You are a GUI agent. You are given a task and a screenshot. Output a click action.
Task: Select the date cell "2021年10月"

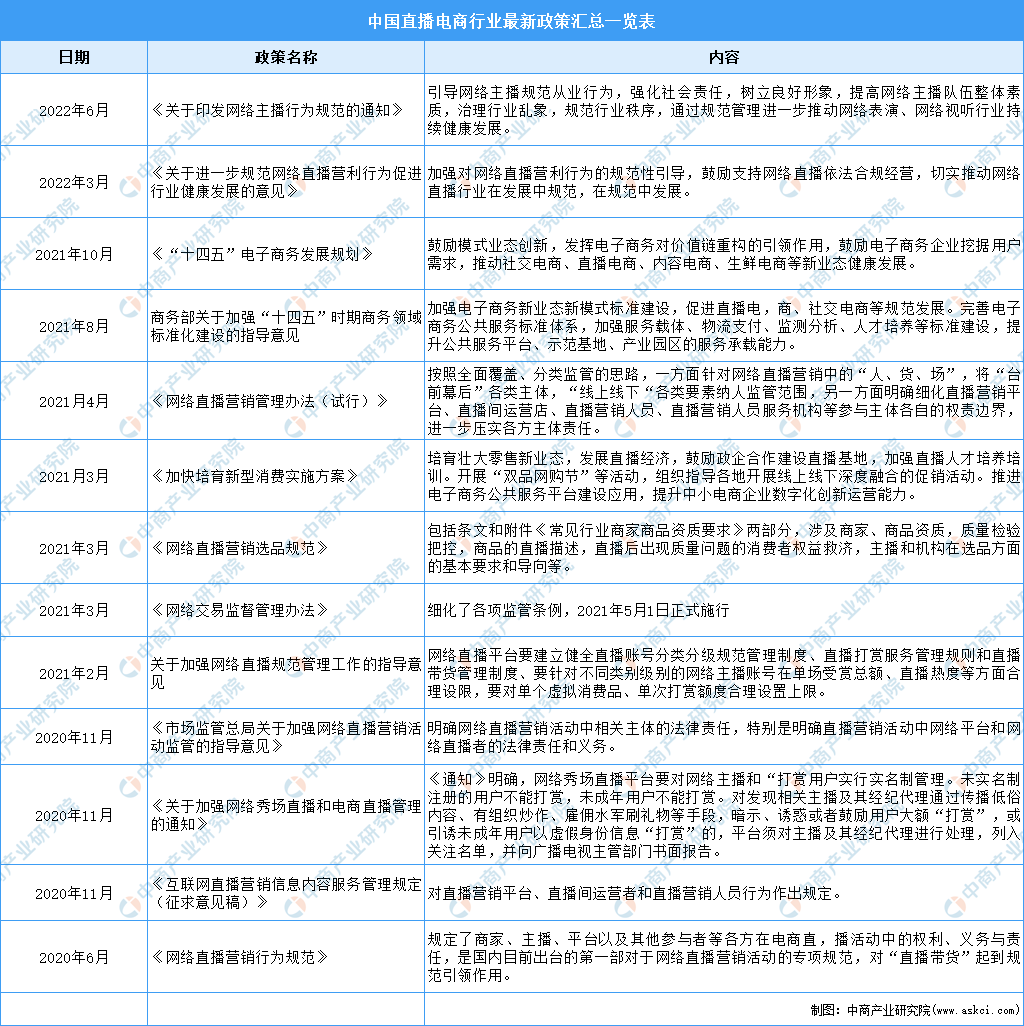[74, 254]
